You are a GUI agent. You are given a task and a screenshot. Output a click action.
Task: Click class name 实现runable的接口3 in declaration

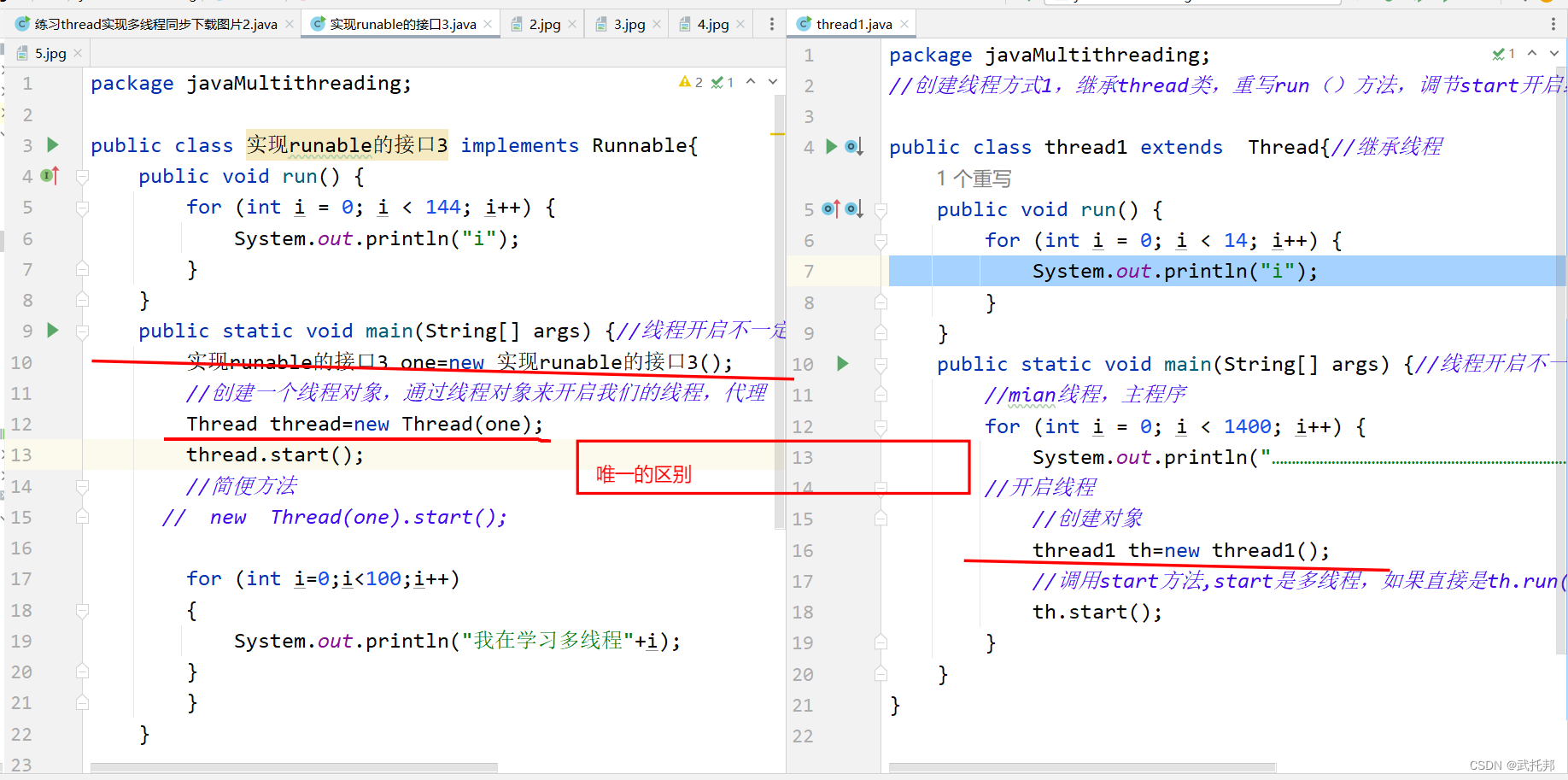pos(347,145)
